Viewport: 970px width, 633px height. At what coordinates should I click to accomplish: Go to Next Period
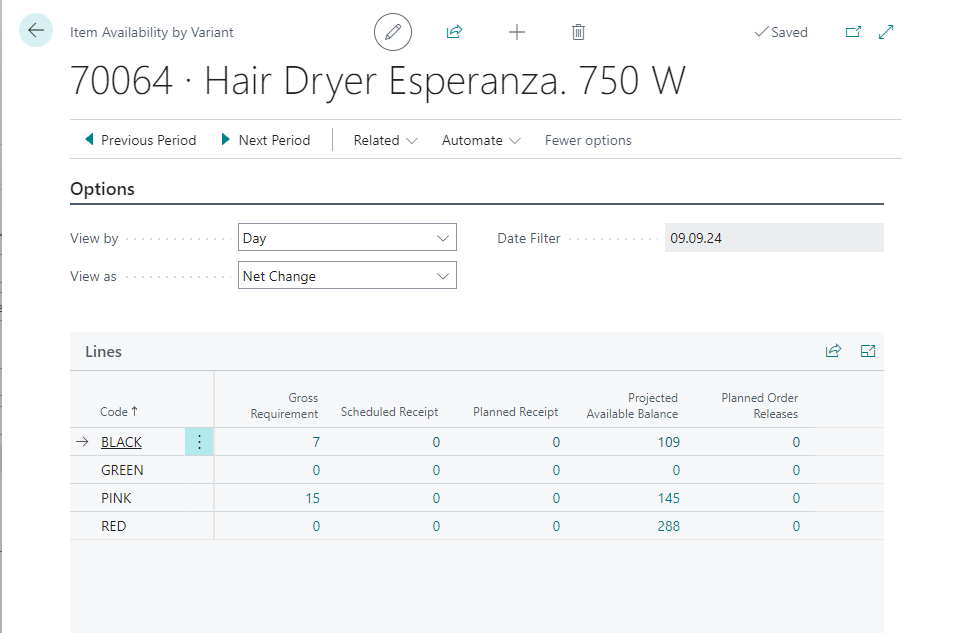point(266,140)
